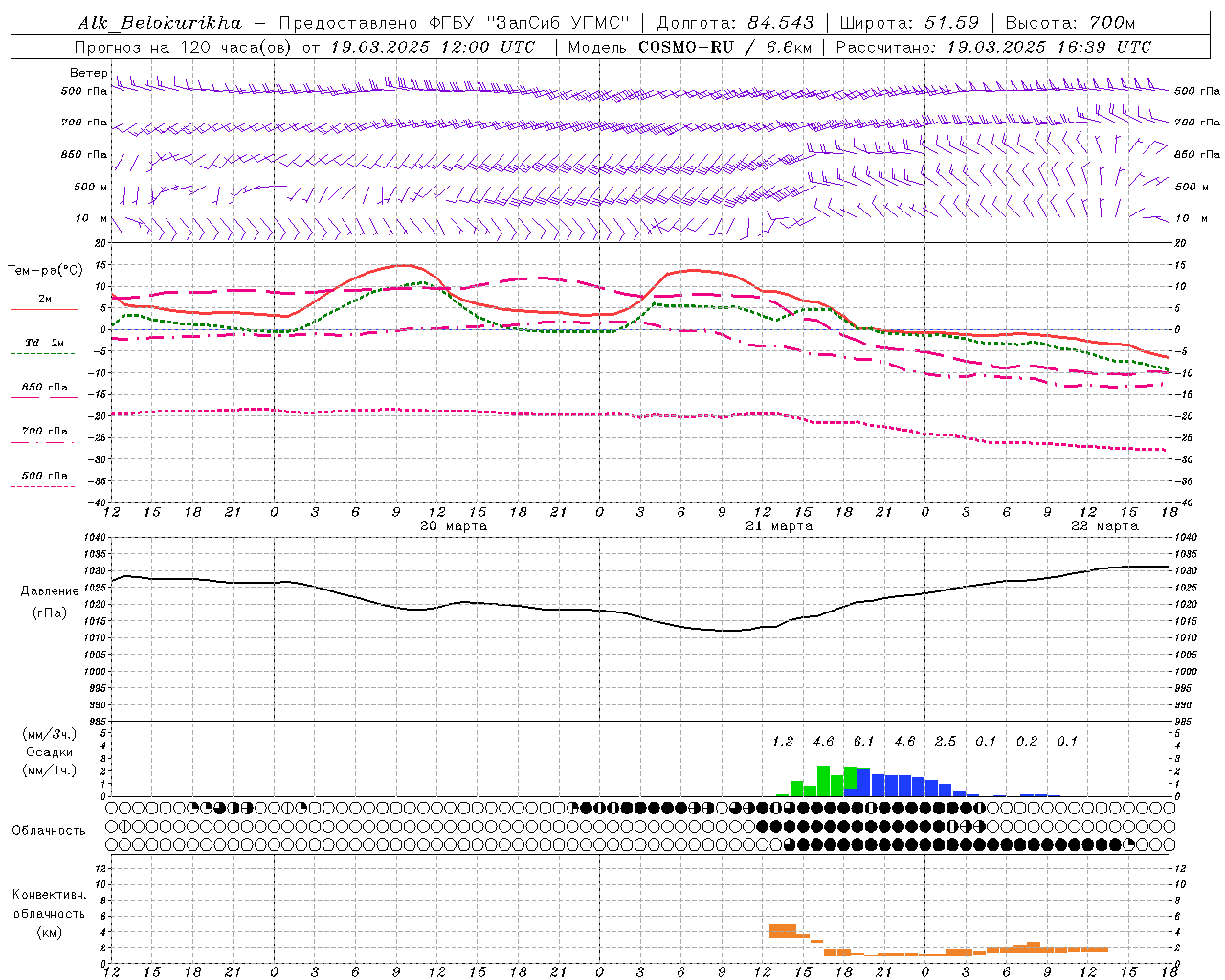Click the 0.2 three-hour precipitation value
Viewport: 1225px width, 980px height.
[x=1027, y=741]
